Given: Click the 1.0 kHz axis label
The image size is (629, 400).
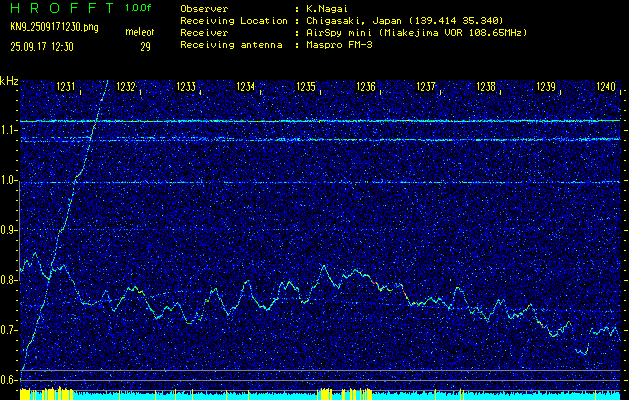Looking at the screenshot, I should 7,181.
